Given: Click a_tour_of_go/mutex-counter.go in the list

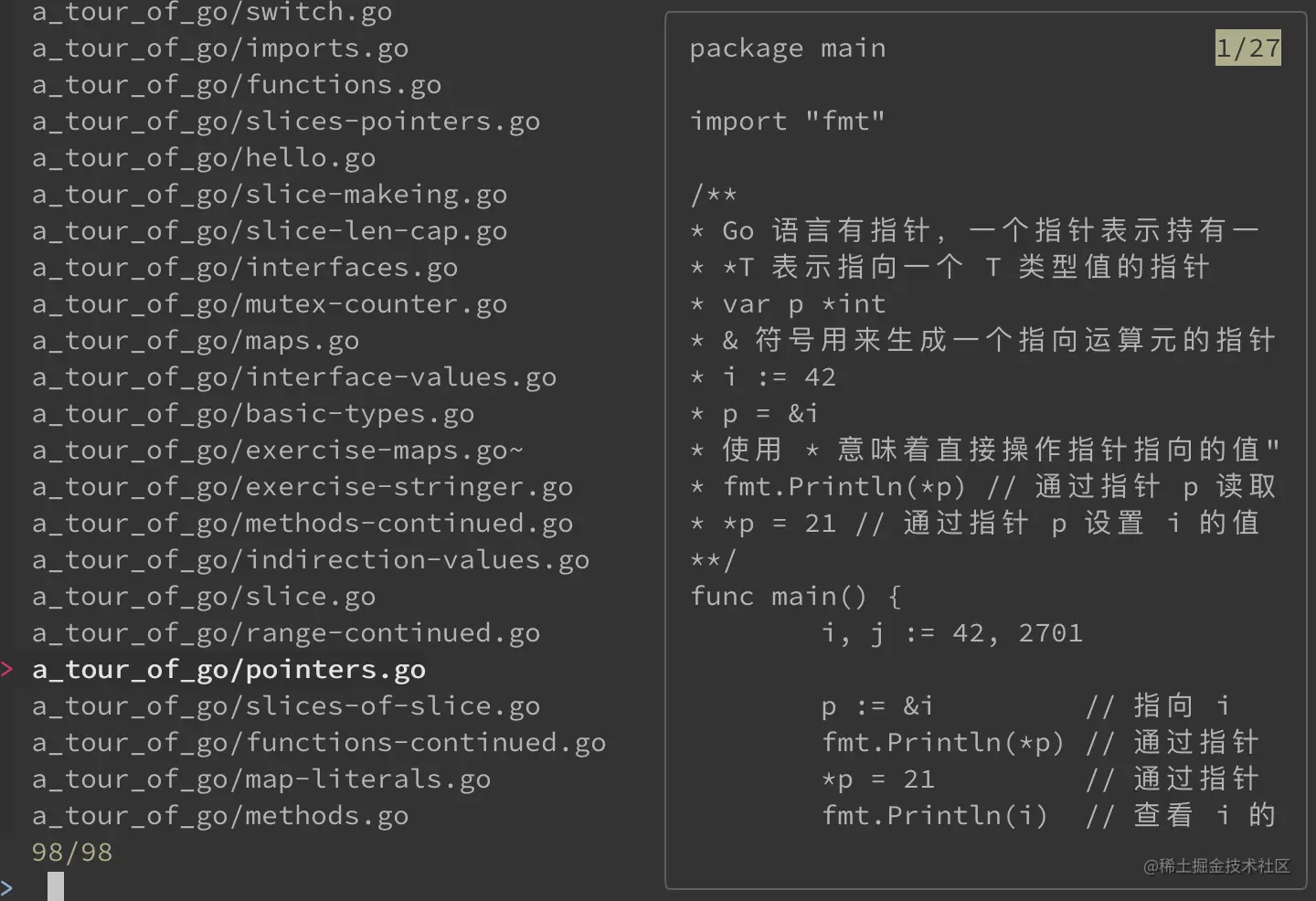Looking at the screenshot, I should (270, 304).
